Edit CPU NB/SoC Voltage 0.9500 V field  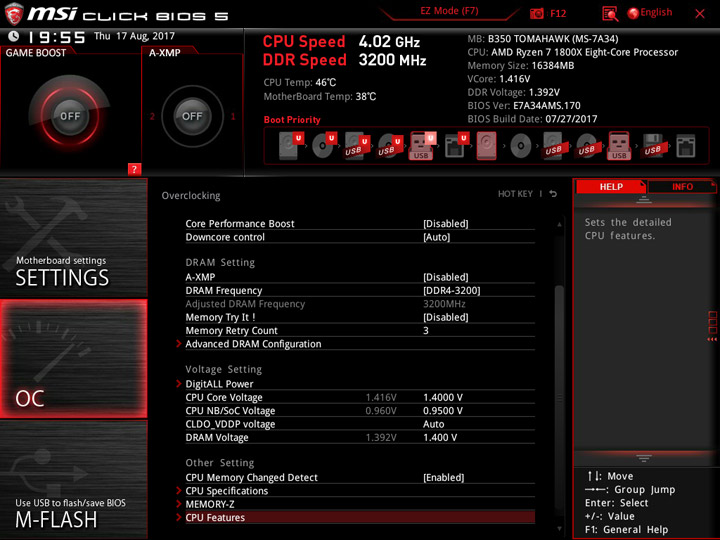(443, 411)
